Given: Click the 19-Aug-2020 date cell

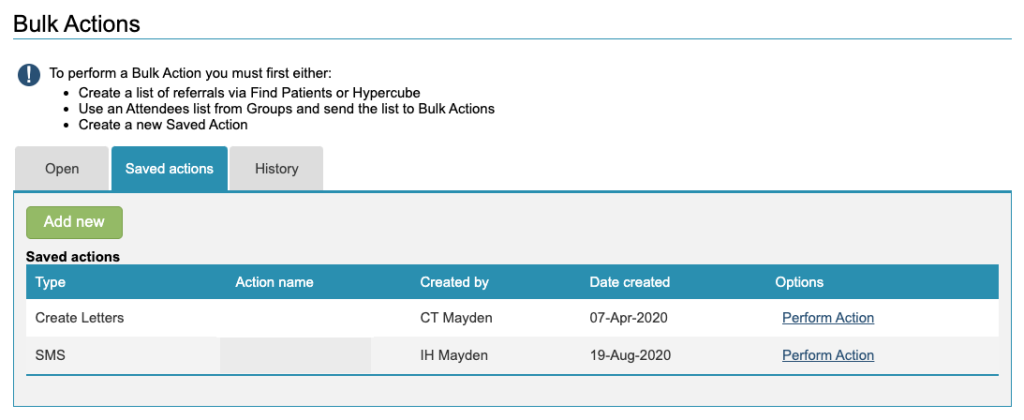Looking at the screenshot, I should coord(630,355).
